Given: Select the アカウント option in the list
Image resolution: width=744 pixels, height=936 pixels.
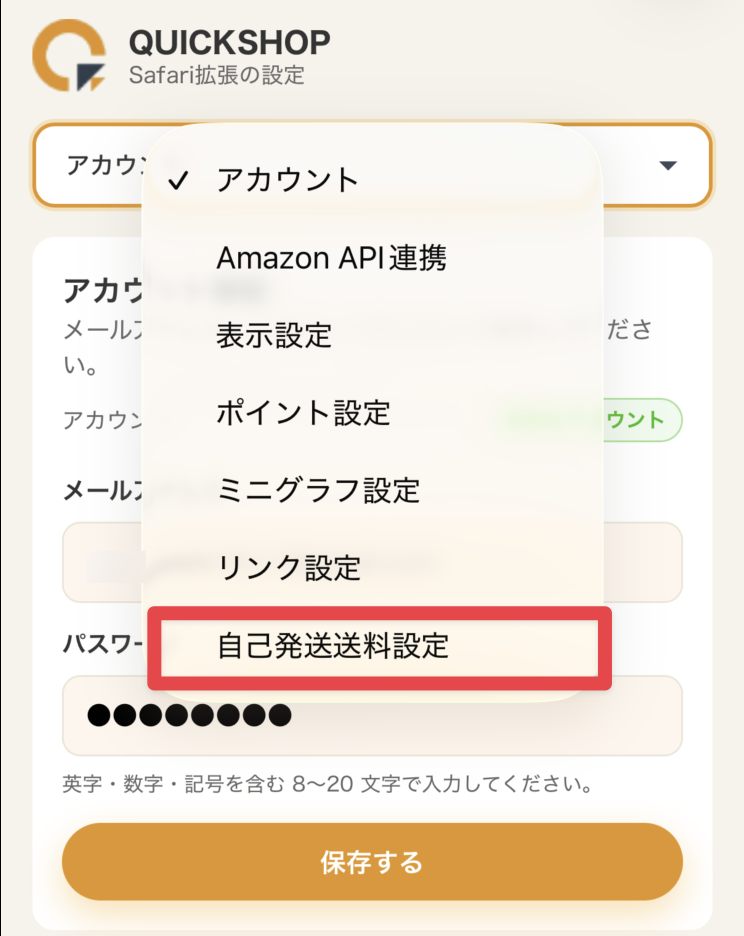Looking at the screenshot, I should (287, 181).
